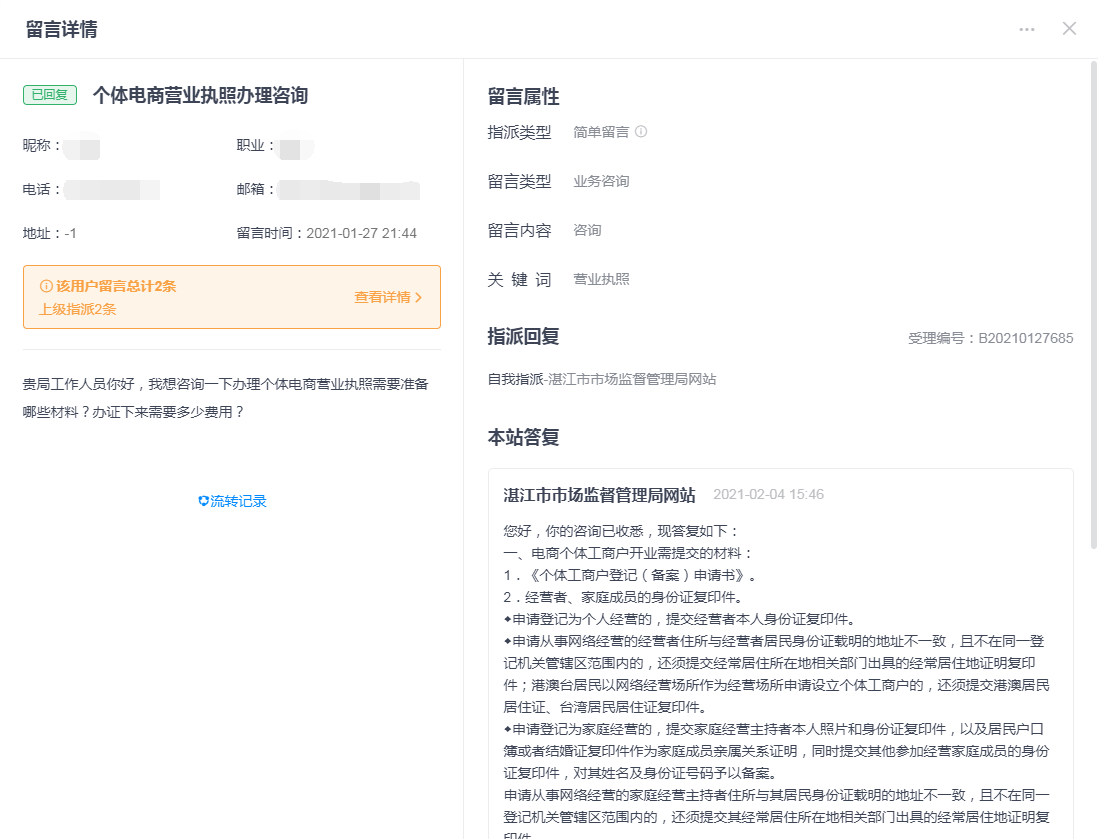
Task: Click the masked email address after 邮箱
Action: tap(348, 189)
